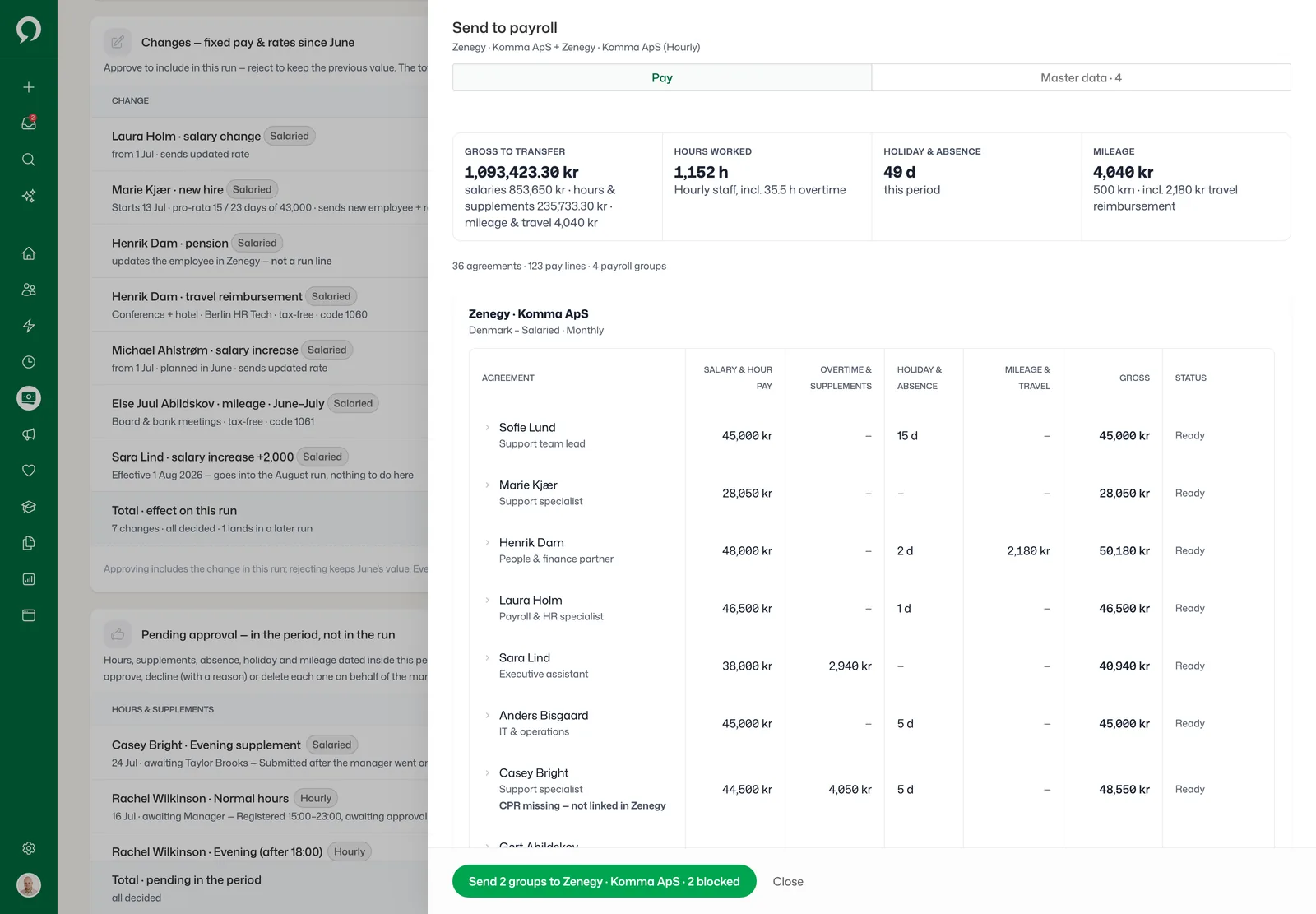Expand the Sofie Lund agreement row

487,428
